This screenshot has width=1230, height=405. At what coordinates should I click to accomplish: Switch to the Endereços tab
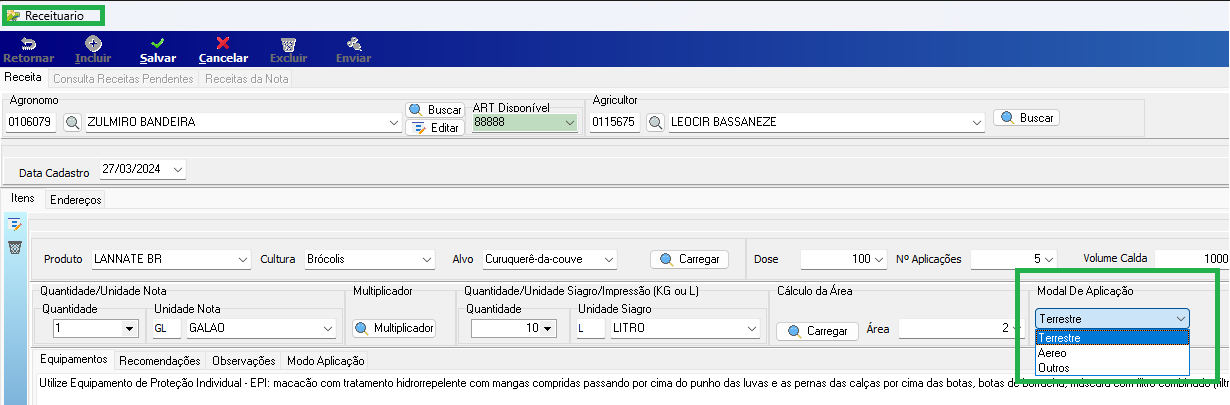click(x=75, y=199)
